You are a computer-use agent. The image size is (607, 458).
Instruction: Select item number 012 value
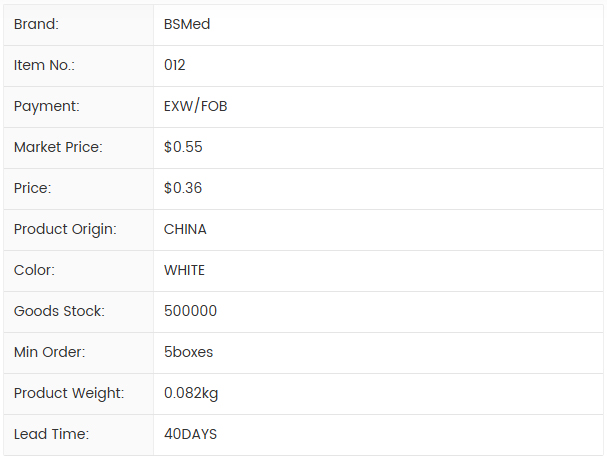(175, 65)
